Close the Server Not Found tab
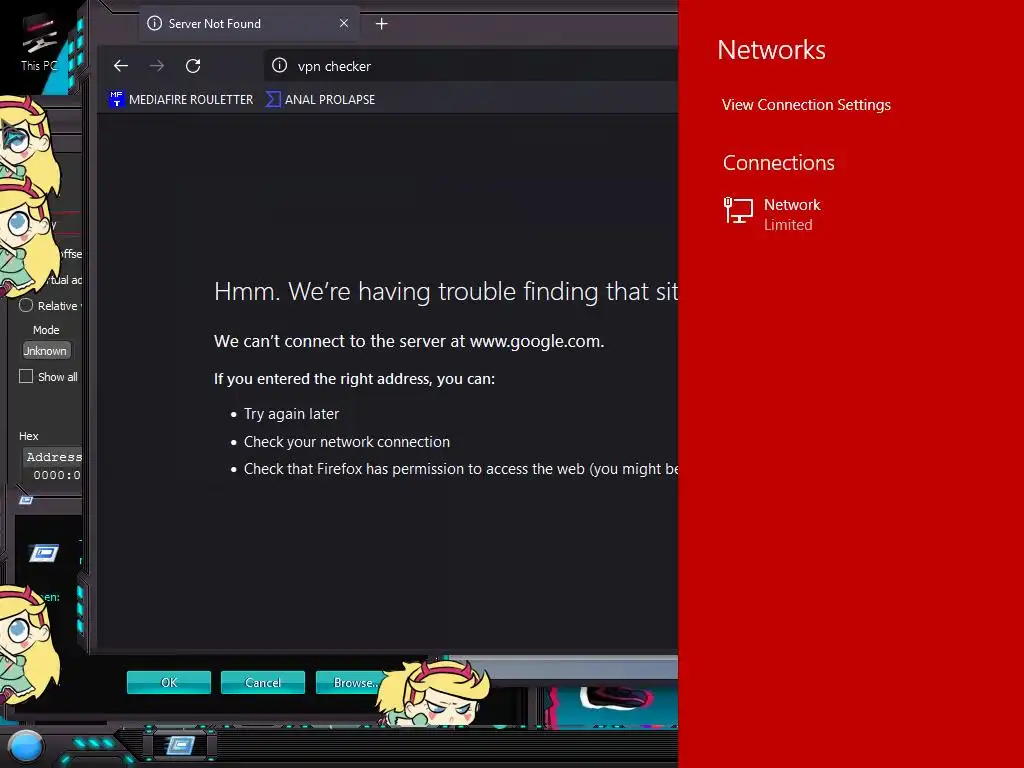The width and height of the screenshot is (1024, 768). coord(344,24)
